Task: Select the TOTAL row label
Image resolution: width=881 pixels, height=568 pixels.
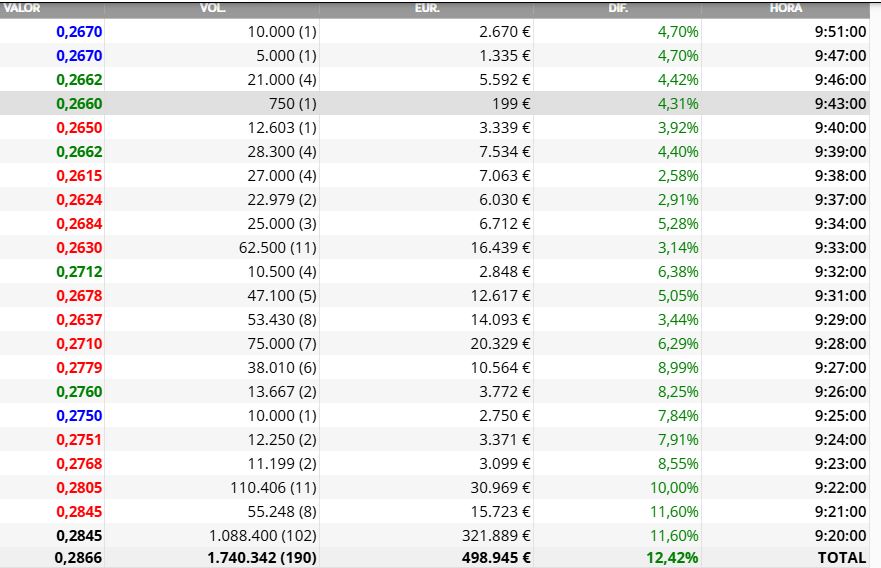Action: tap(842, 558)
